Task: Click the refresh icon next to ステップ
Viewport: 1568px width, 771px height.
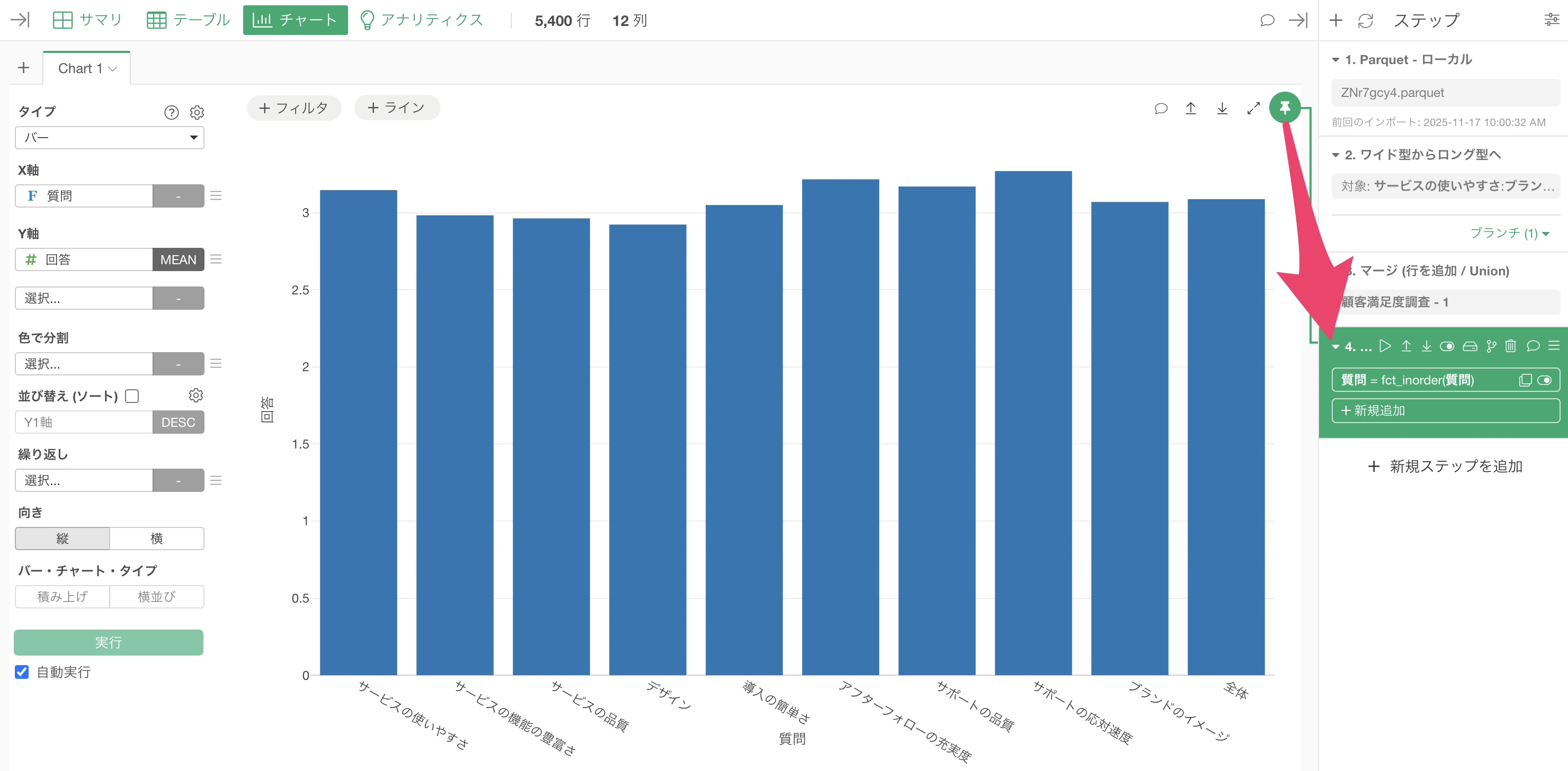Action: 1365,21
